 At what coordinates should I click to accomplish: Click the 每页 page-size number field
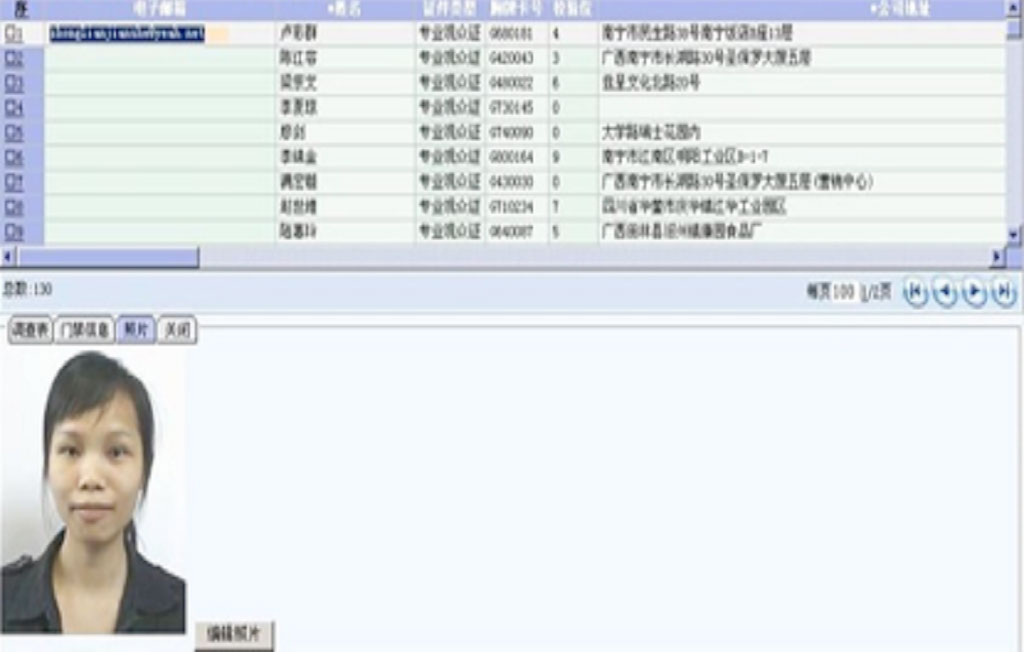click(844, 292)
